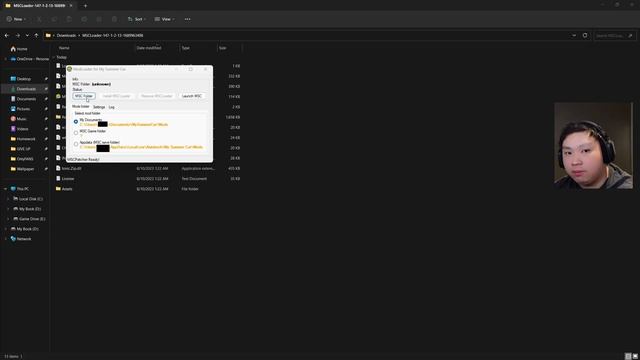Go up one folder level arrow
The width and height of the screenshot is (640, 360).
click(36, 36)
